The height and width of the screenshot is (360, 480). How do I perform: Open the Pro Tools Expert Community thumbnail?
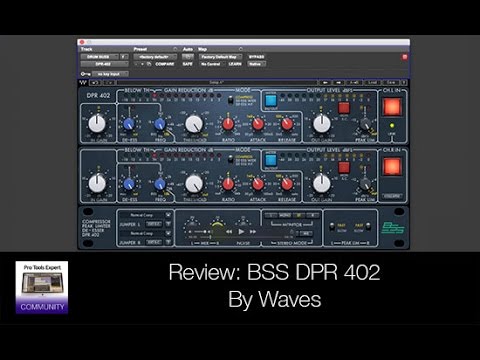(x=42, y=287)
